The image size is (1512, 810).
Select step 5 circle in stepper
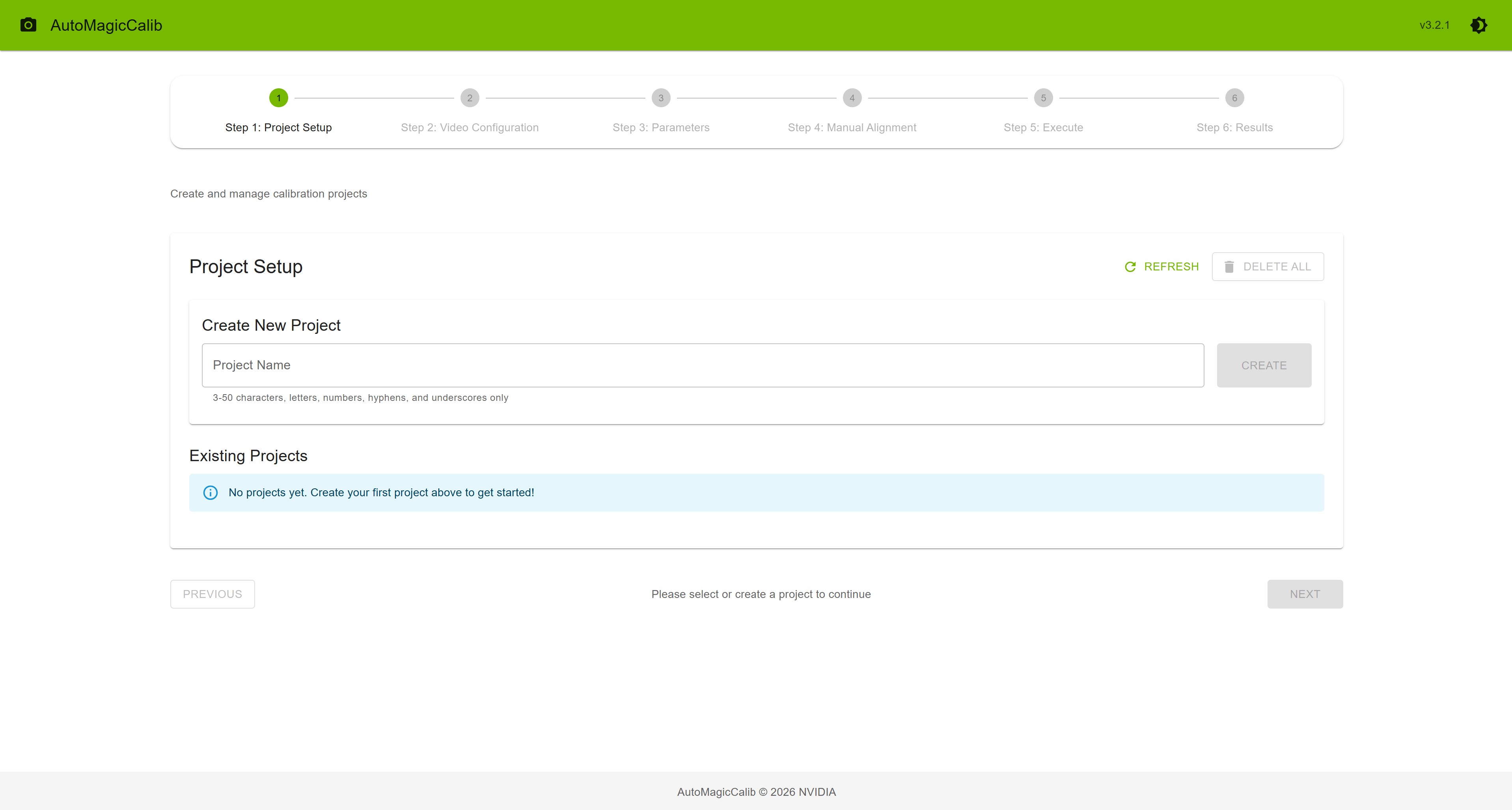tap(1044, 98)
